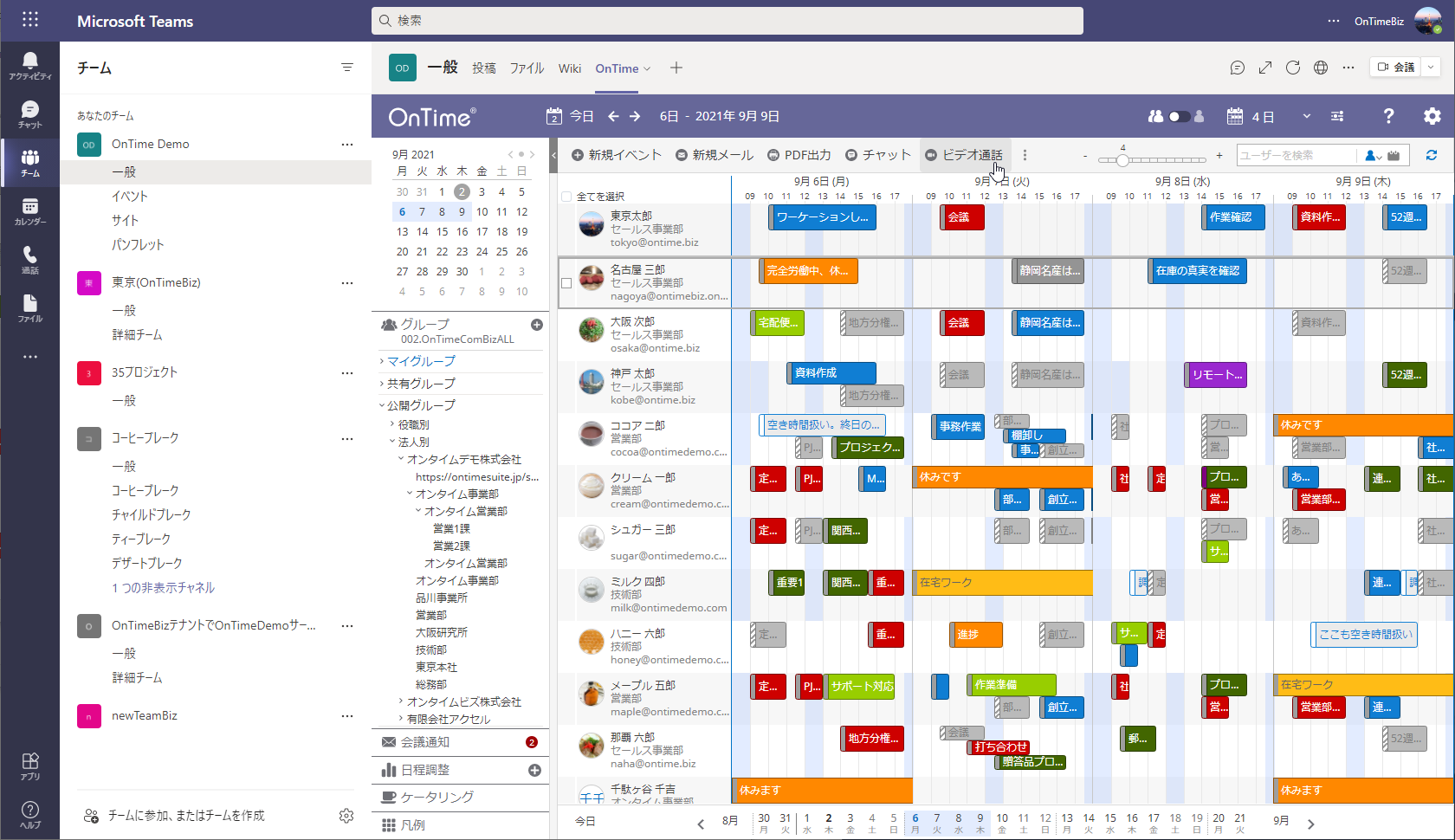The width and height of the screenshot is (1455, 840).
Task: Open more options for OnTime Demo team
Action: pyautogui.click(x=347, y=144)
